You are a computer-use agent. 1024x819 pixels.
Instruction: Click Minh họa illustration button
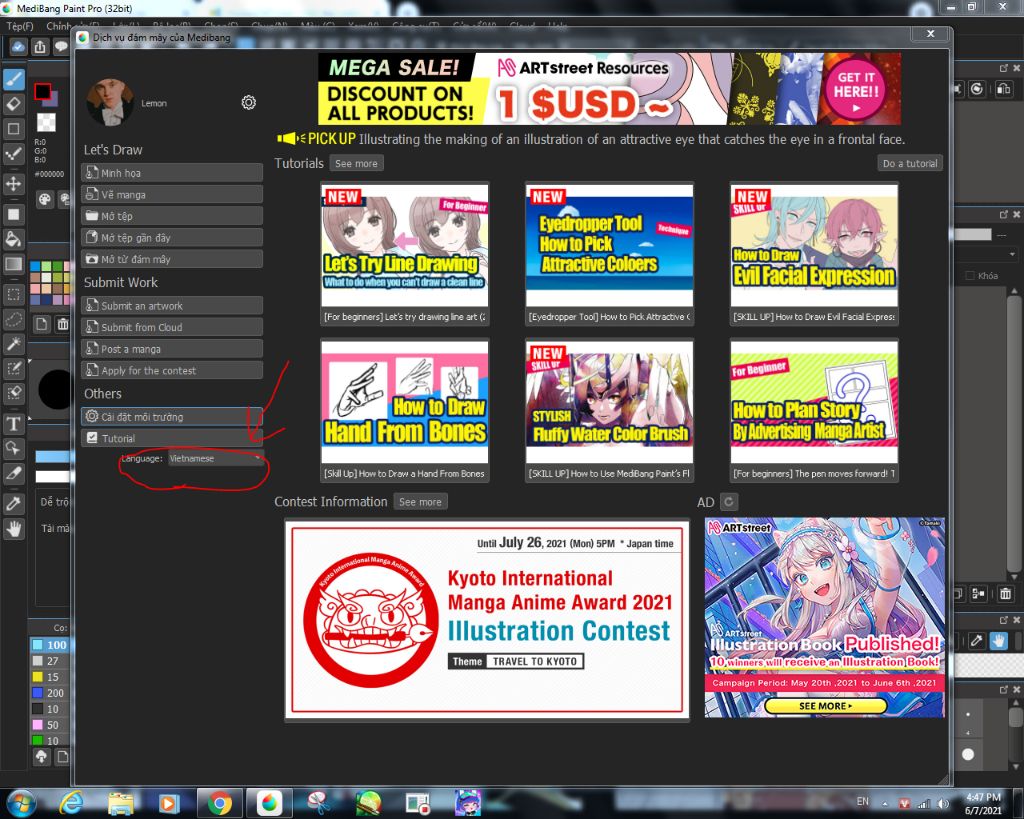click(172, 173)
